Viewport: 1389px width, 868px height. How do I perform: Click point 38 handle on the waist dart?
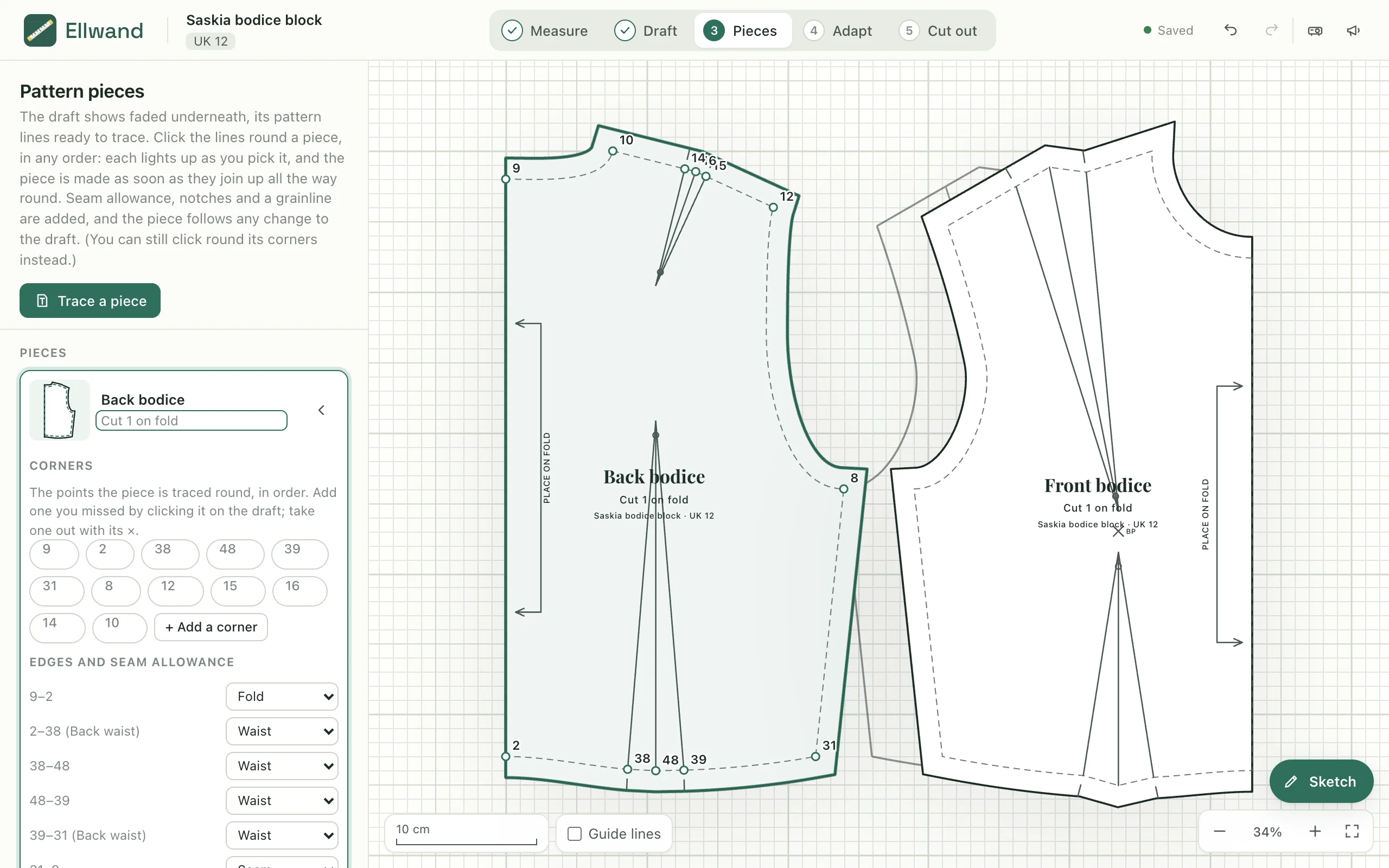(627, 769)
